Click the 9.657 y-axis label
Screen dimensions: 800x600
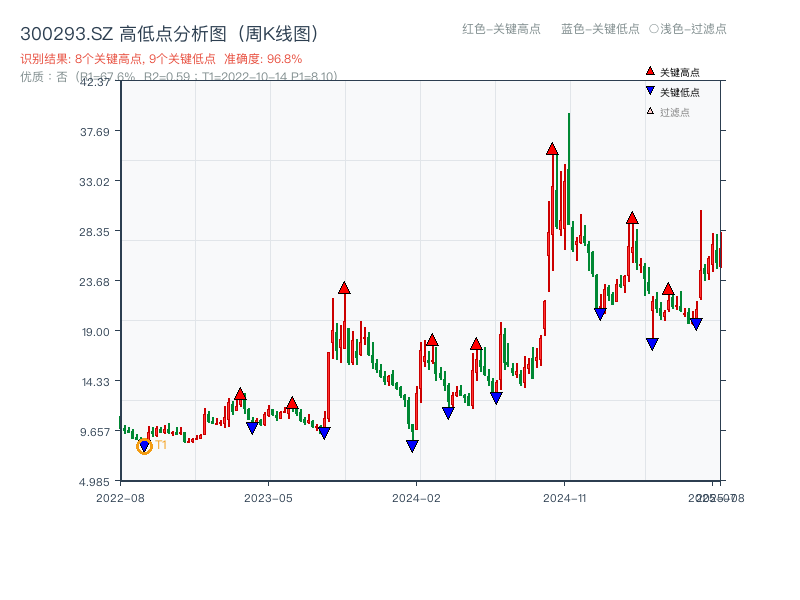pyautogui.click(x=95, y=432)
